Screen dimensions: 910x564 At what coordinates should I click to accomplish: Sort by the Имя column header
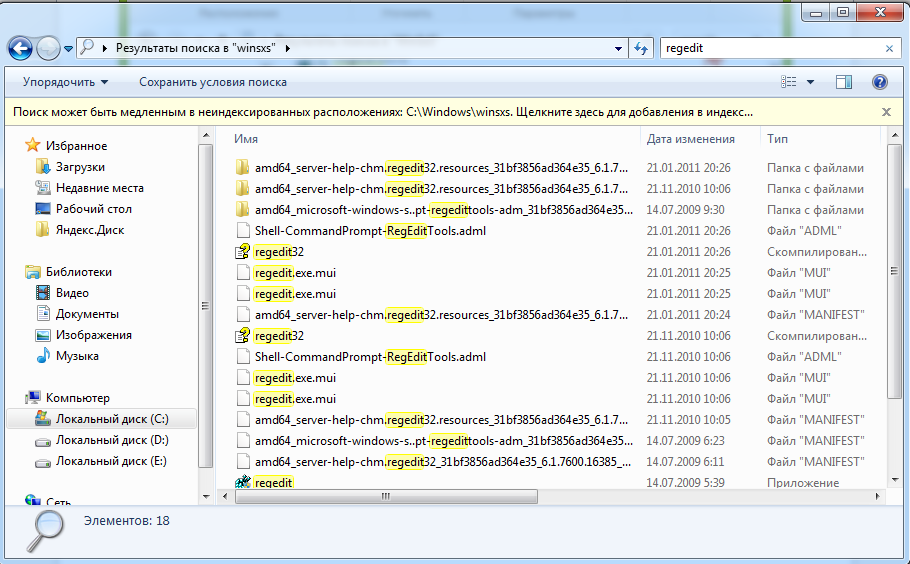click(247, 139)
